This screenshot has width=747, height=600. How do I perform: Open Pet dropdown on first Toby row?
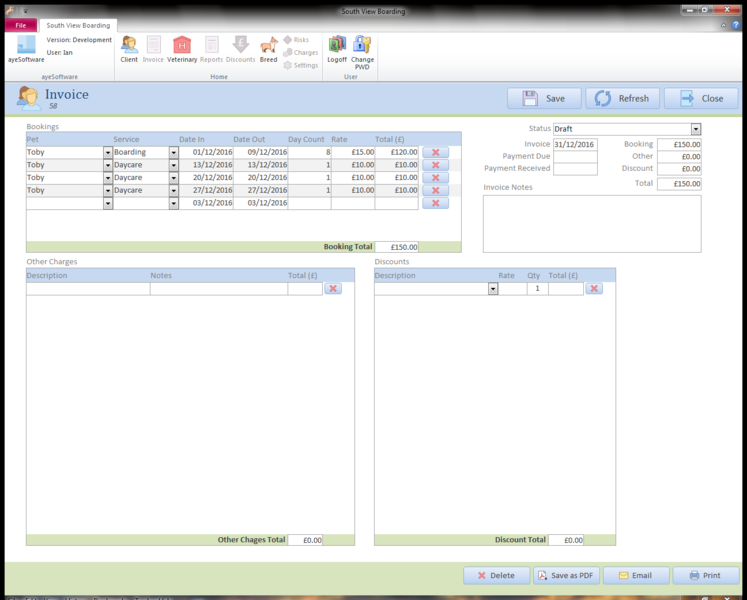point(108,152)
